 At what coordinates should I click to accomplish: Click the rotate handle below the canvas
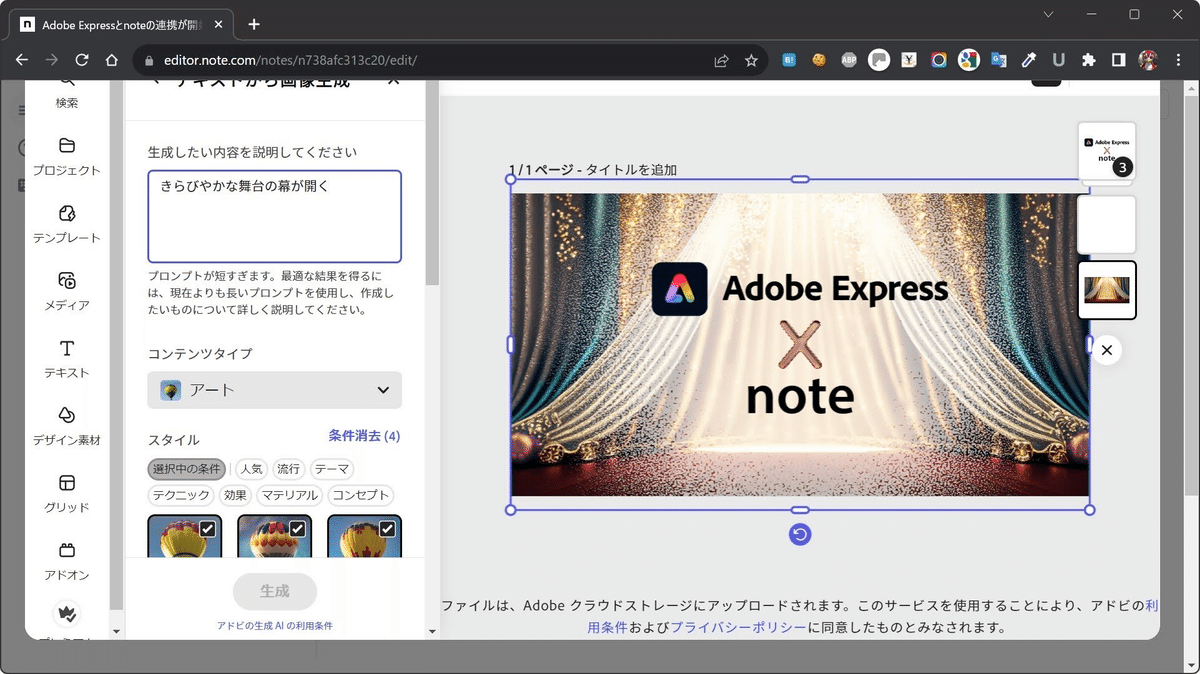[800, 535]
